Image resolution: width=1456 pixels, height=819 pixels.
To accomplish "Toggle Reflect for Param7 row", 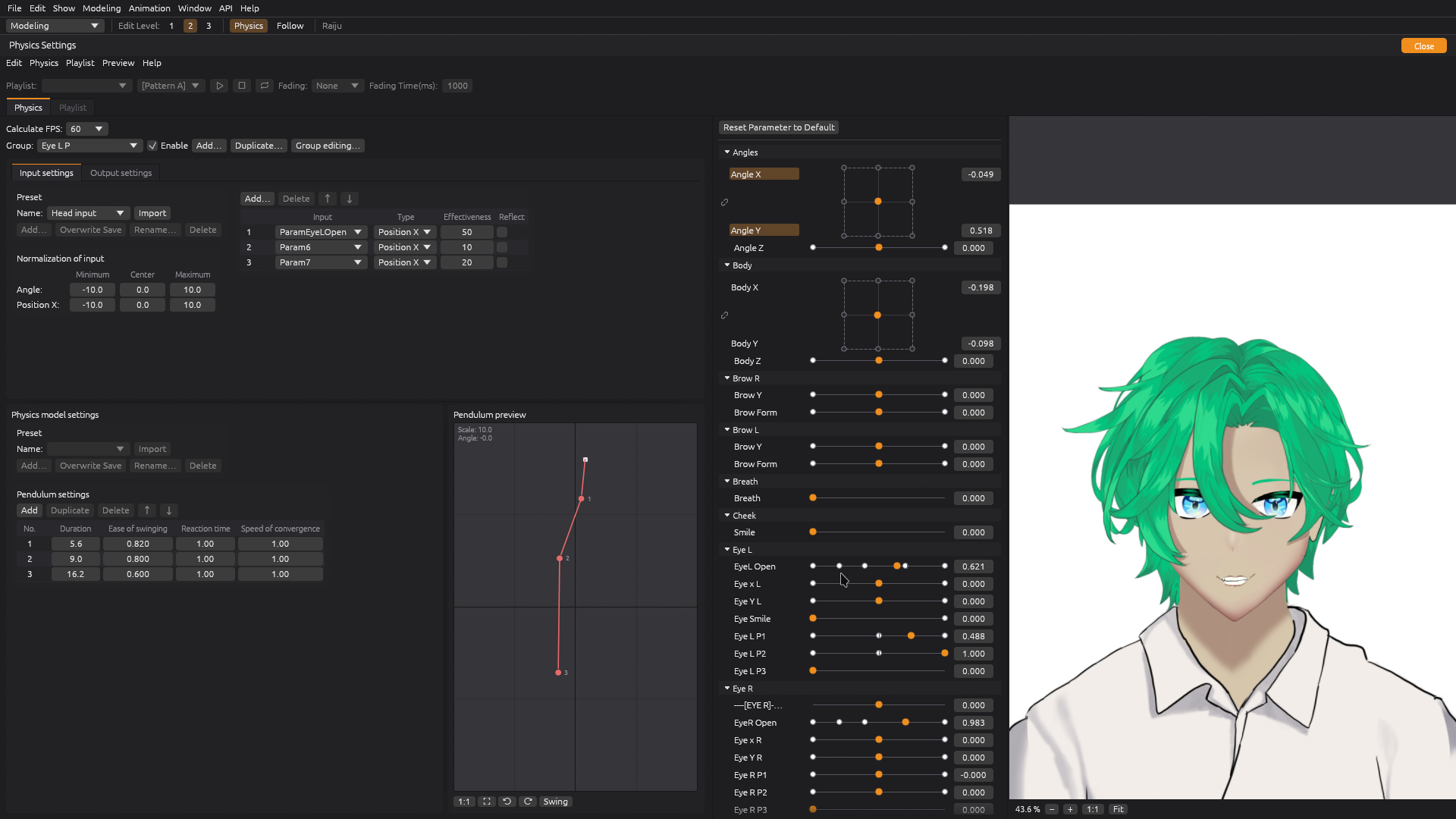I will [x=502, y=262].
